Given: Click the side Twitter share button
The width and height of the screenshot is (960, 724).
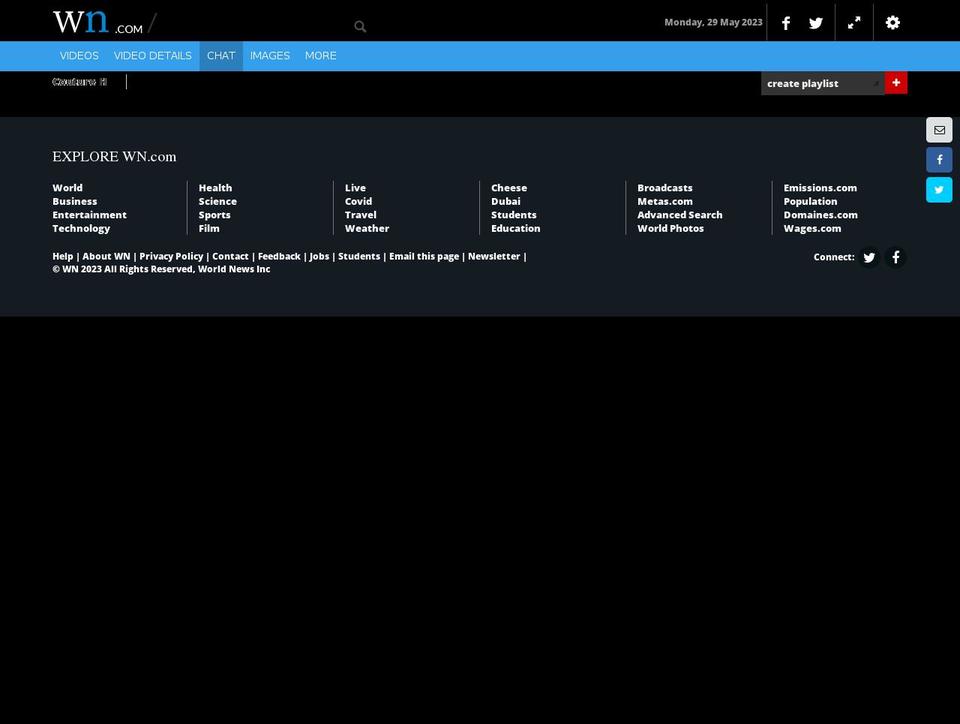Looking at the screenshot, I should click(939, 190).
